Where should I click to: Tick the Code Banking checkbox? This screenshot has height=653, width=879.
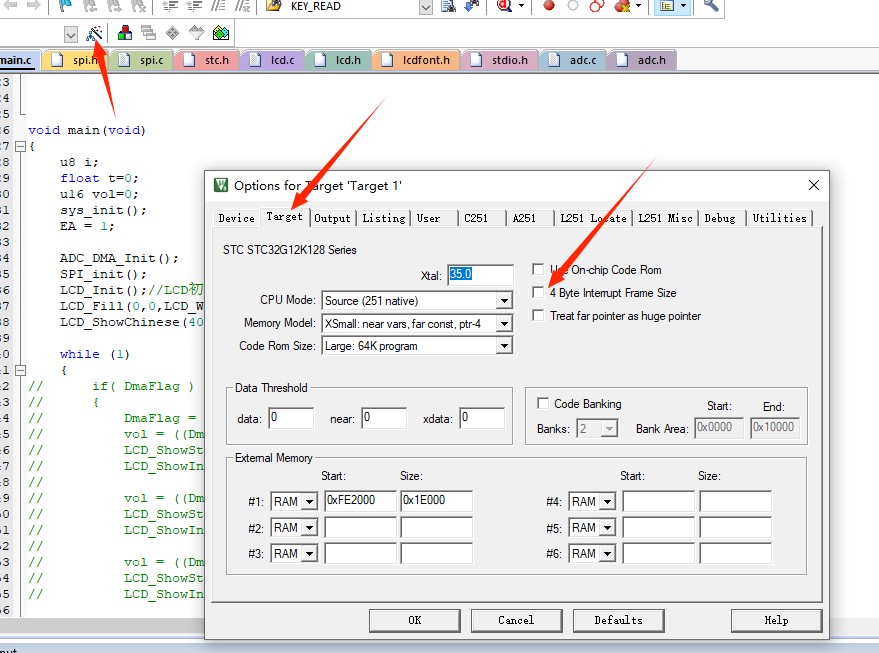pyautogui.click(x=543, y=404)
